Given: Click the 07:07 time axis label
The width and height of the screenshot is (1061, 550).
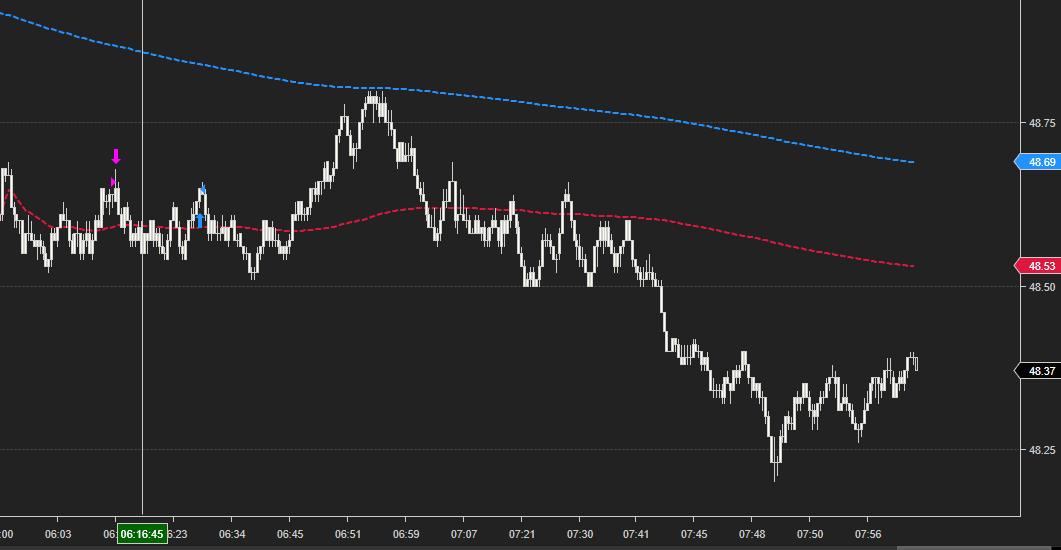Looking at the screenshot, I should tap(464, 534).
